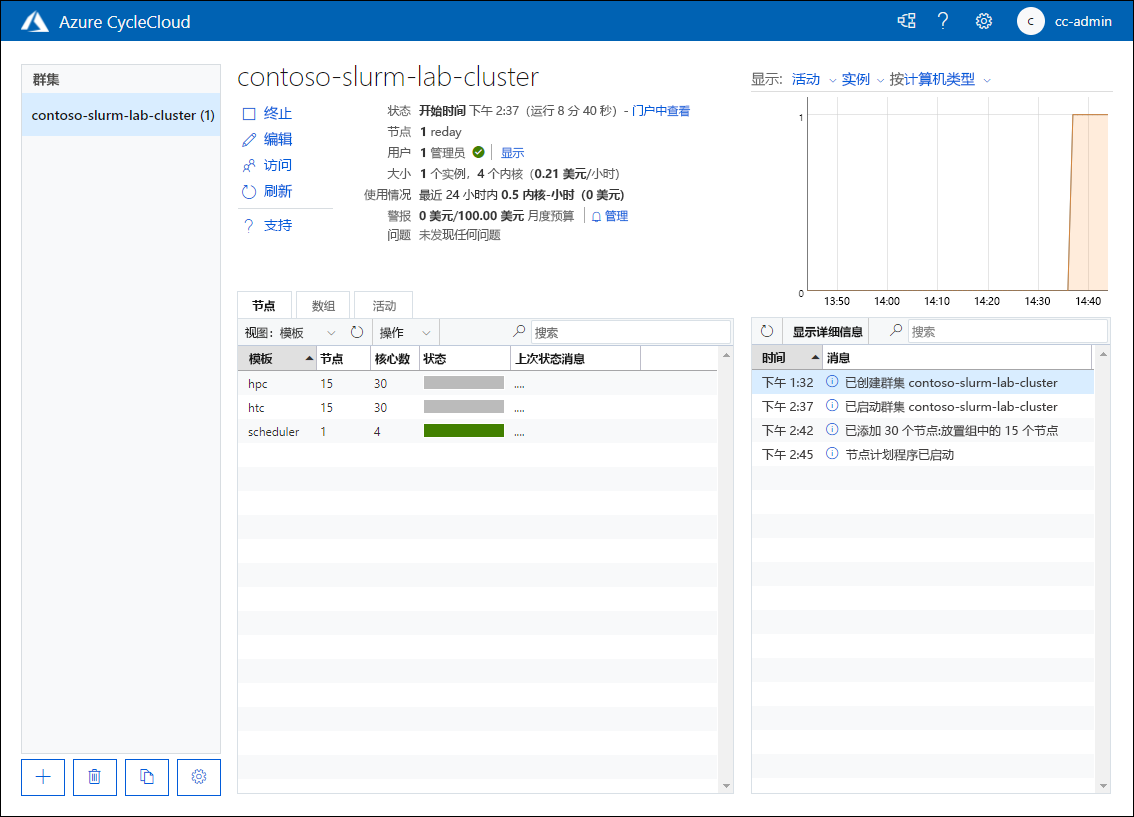
Task: Select the htc row in nodes table
Action: tap(477, 407)
